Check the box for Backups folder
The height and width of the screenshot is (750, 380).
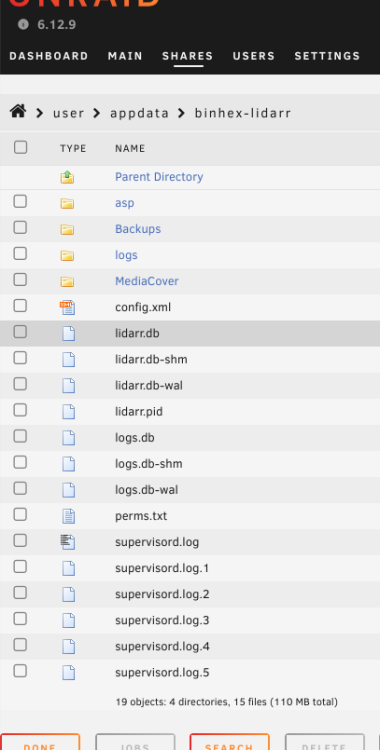tap(20, 228)
